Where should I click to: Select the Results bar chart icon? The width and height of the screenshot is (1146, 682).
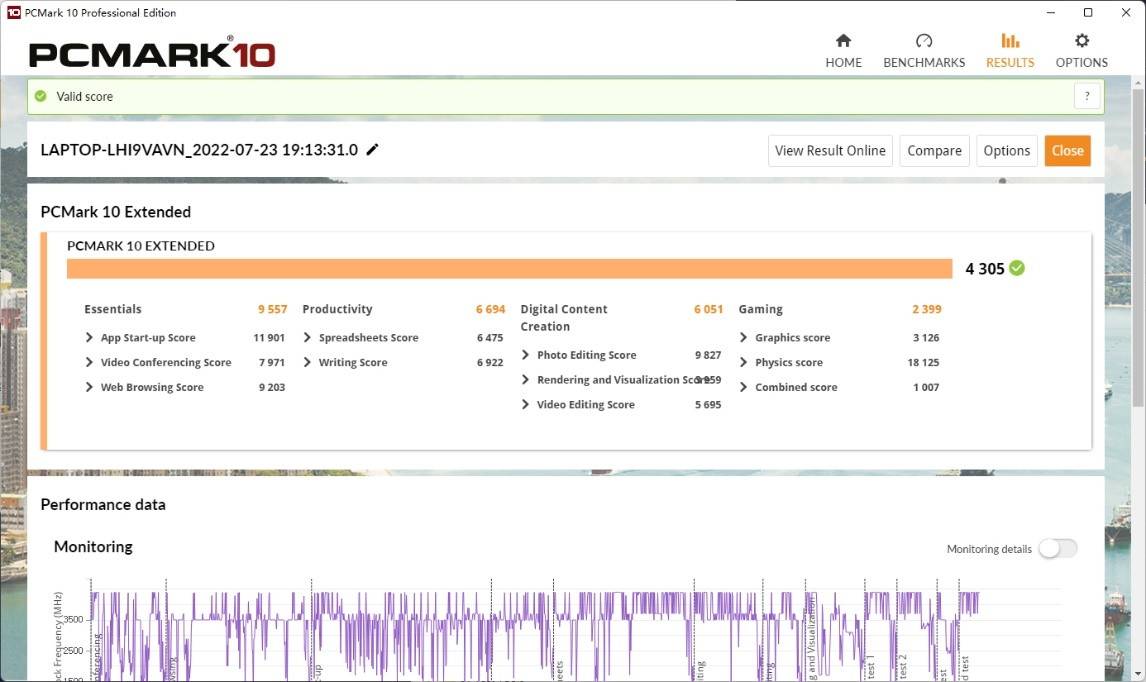(x=1010, y=41)
